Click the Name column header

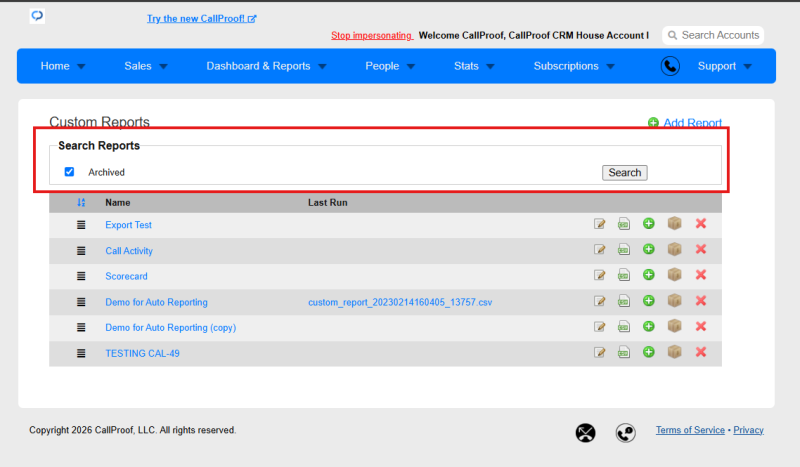(118, 203)
